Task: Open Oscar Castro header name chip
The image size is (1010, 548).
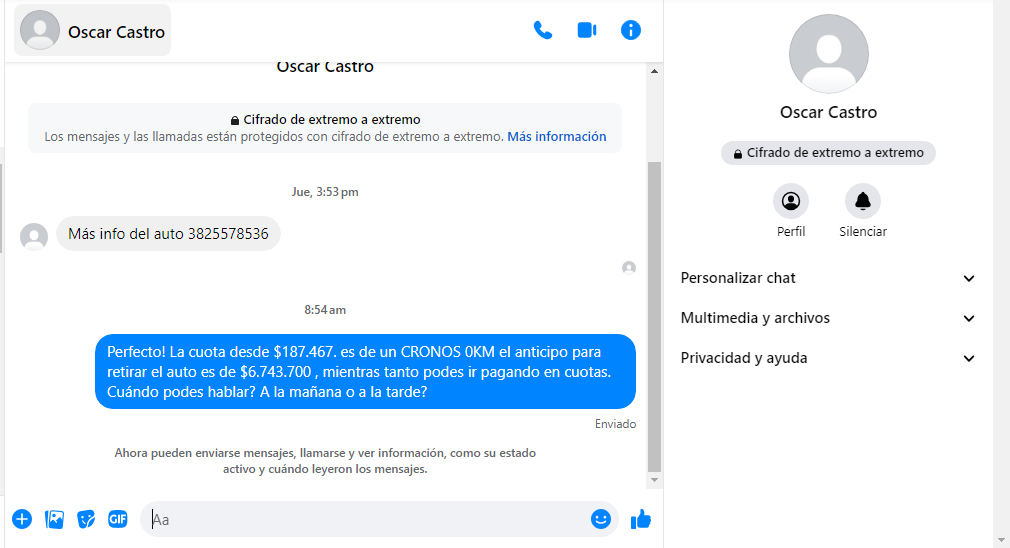Action: tap(93, 30)
